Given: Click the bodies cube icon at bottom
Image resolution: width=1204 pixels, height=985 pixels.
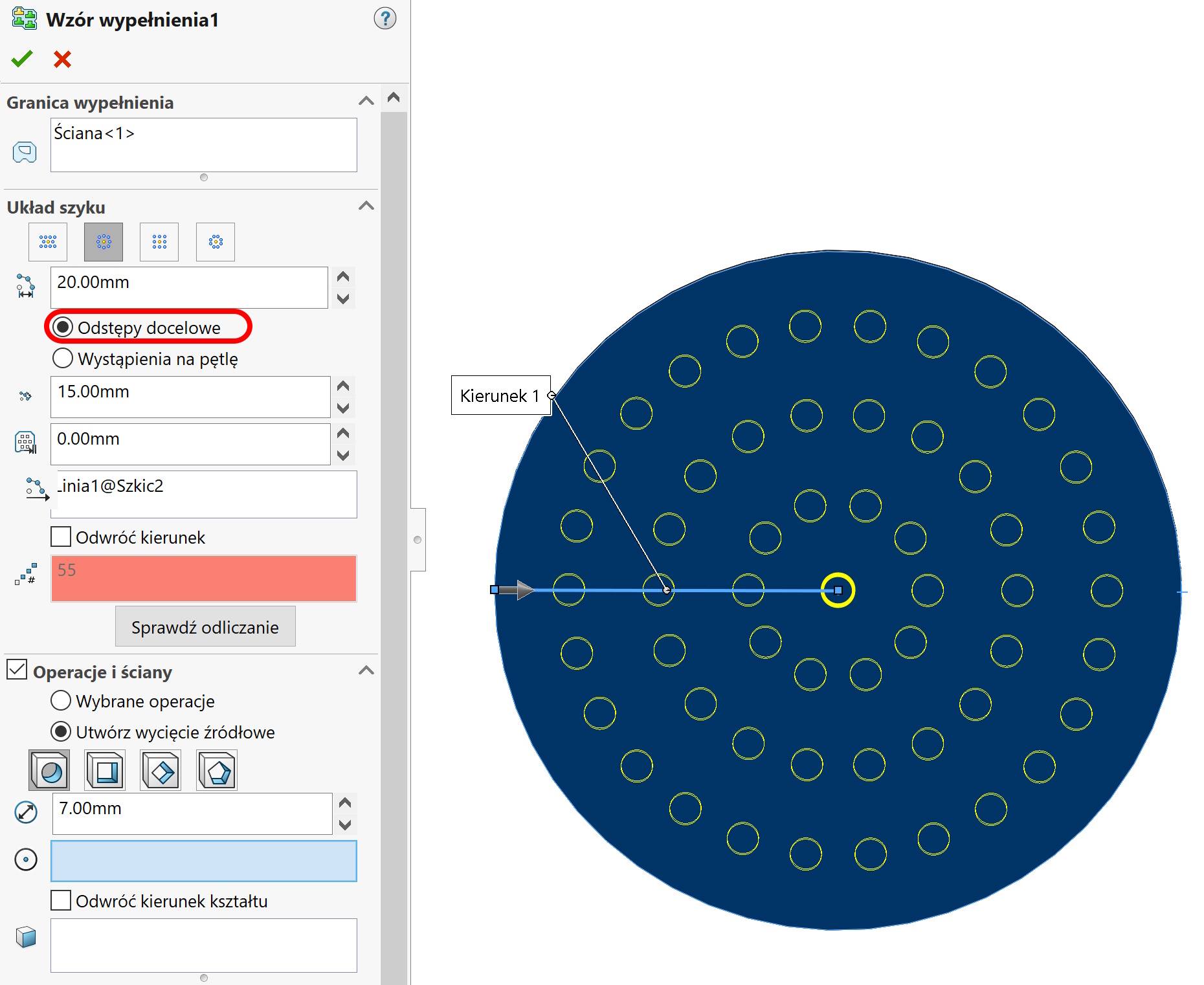Looking at the screenshot, I should pos(26,936).
